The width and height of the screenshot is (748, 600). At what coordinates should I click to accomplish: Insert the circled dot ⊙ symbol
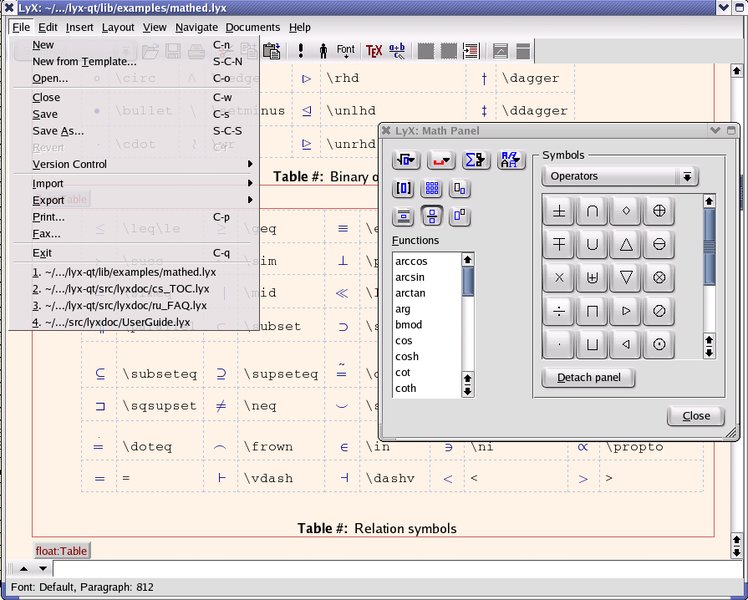(659, 344)
